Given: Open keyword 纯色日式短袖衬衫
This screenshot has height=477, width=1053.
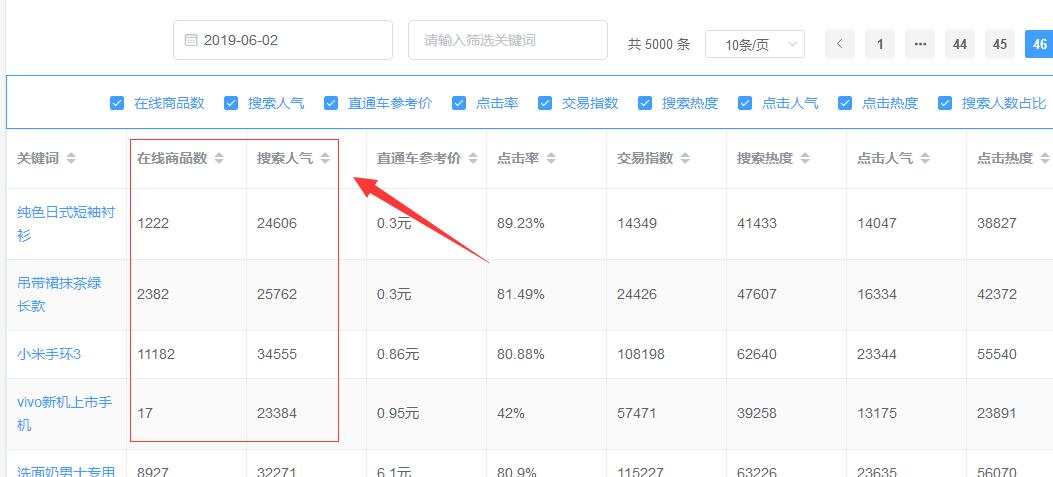Looking at the screenshot, I should pyautogui.click(x=66, y=224).
